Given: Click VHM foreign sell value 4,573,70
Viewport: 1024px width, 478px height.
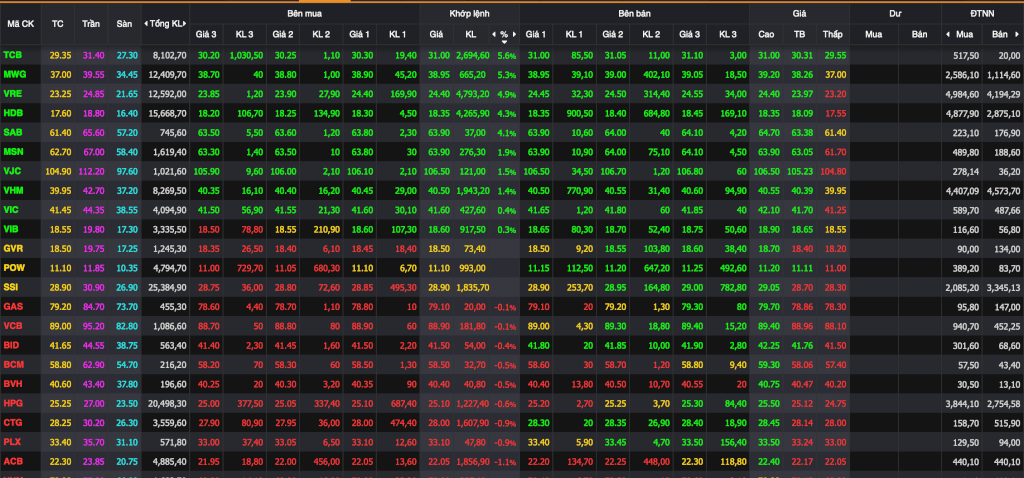Looking at the screenshot, I should tap(1003, 191).
